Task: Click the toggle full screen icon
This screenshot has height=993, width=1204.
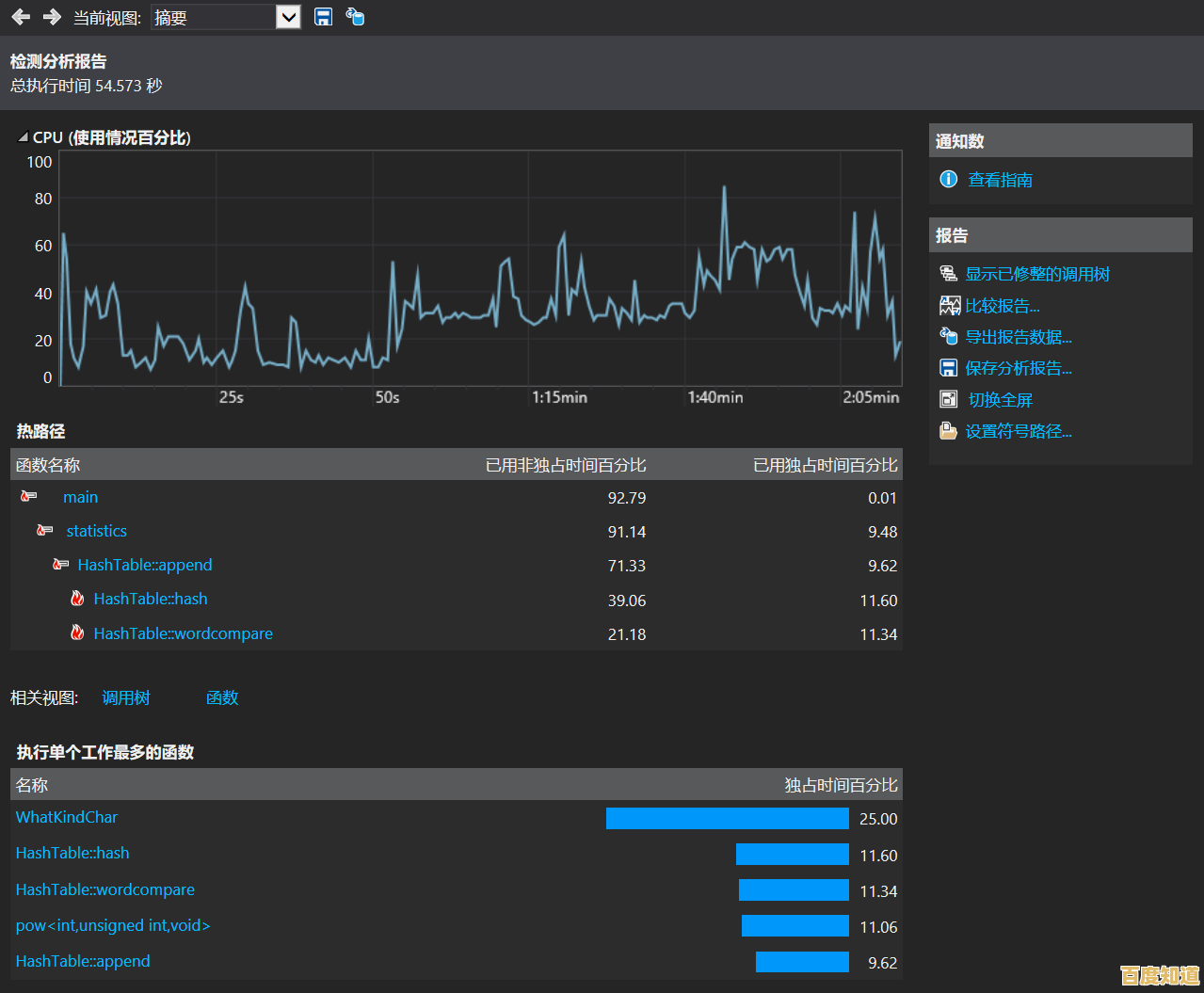Action: 949,399
